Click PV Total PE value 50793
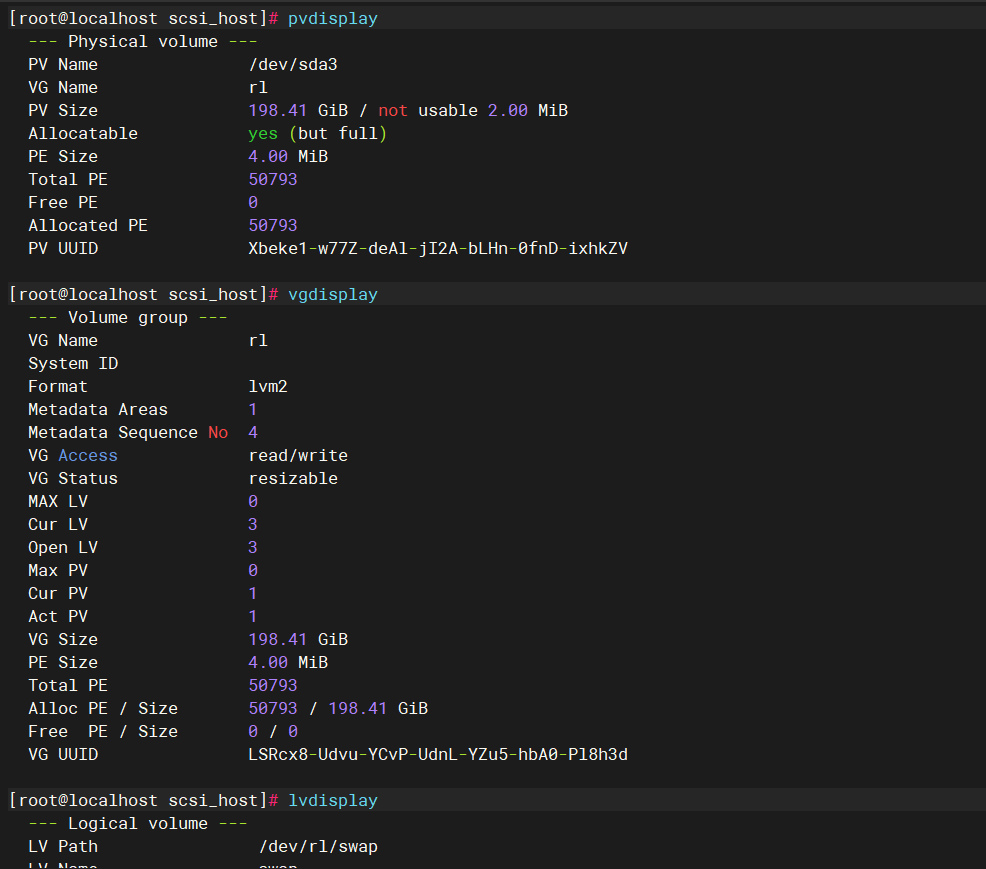This screenshot has width=986, height=869. tap(273, 180)
